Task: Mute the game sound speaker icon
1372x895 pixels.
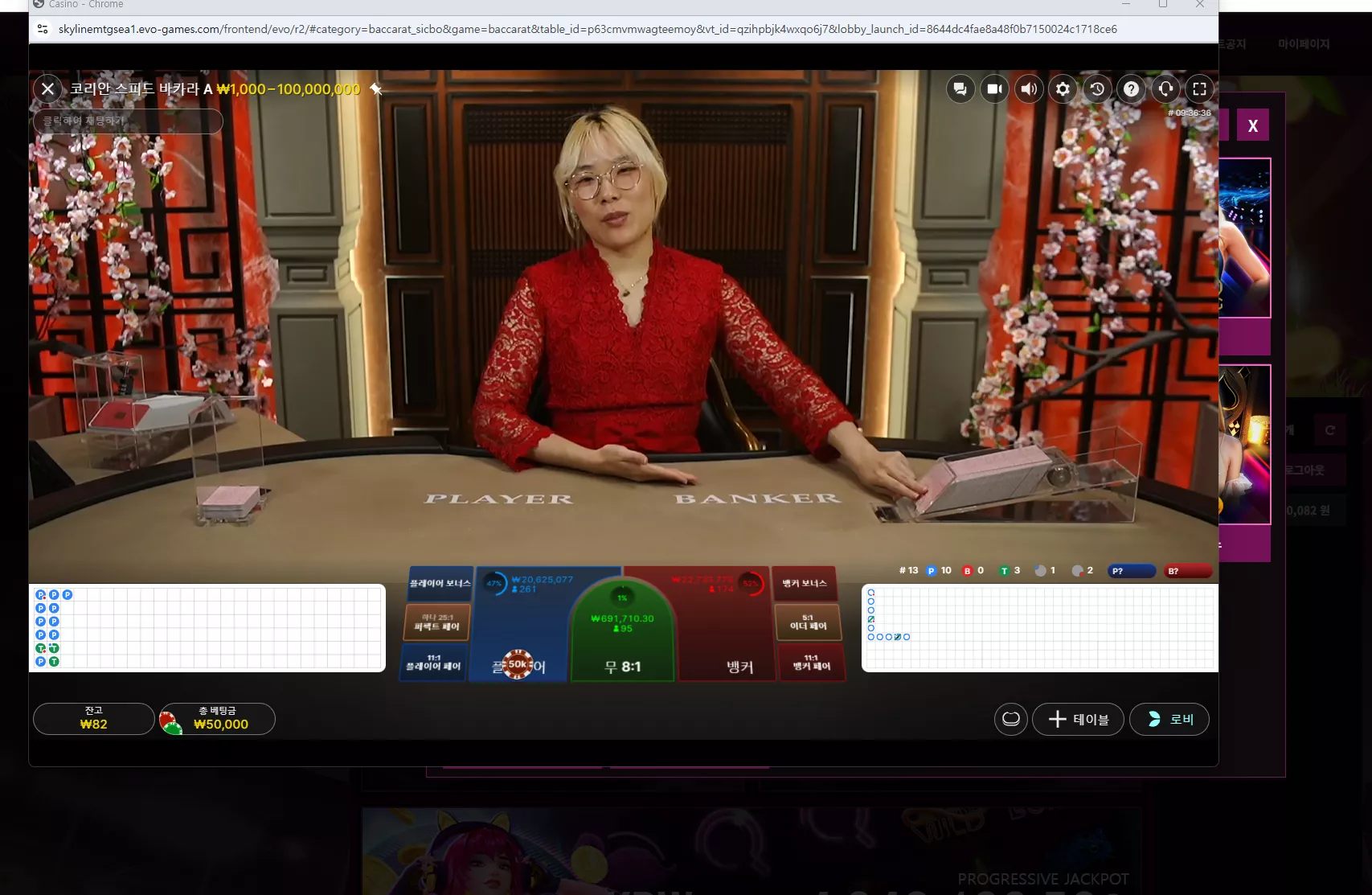Action: [1029, 89]
